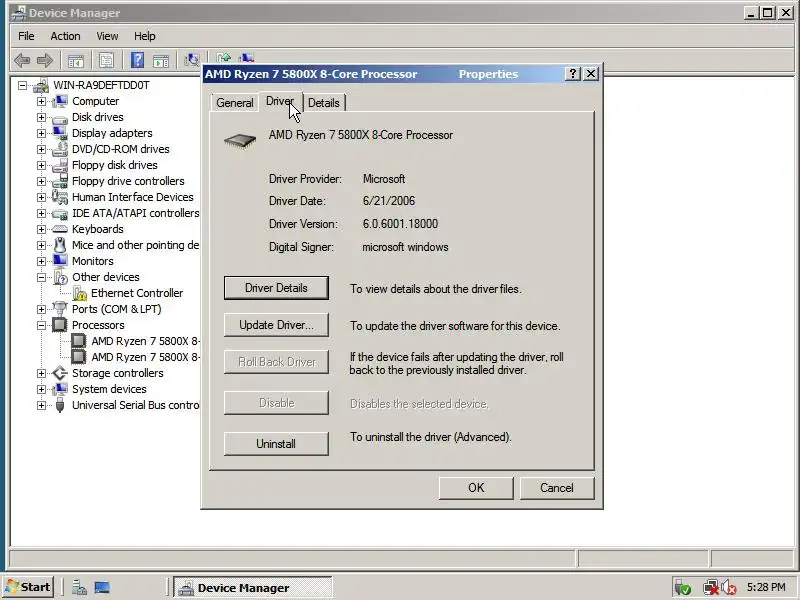Image resolution: width=800 pixels, height=600 pixels.
Task: Open the View menu
Action: pyautogui.click(x=107, y=36)
